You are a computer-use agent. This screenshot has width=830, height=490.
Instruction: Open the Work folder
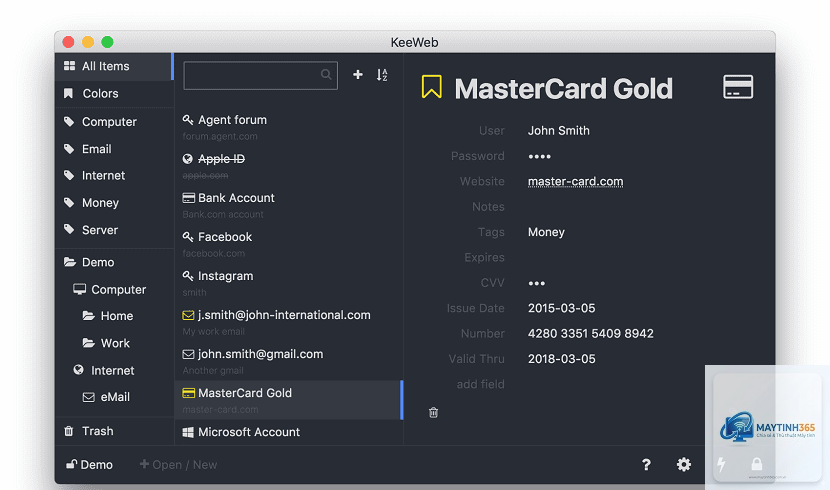114,343
